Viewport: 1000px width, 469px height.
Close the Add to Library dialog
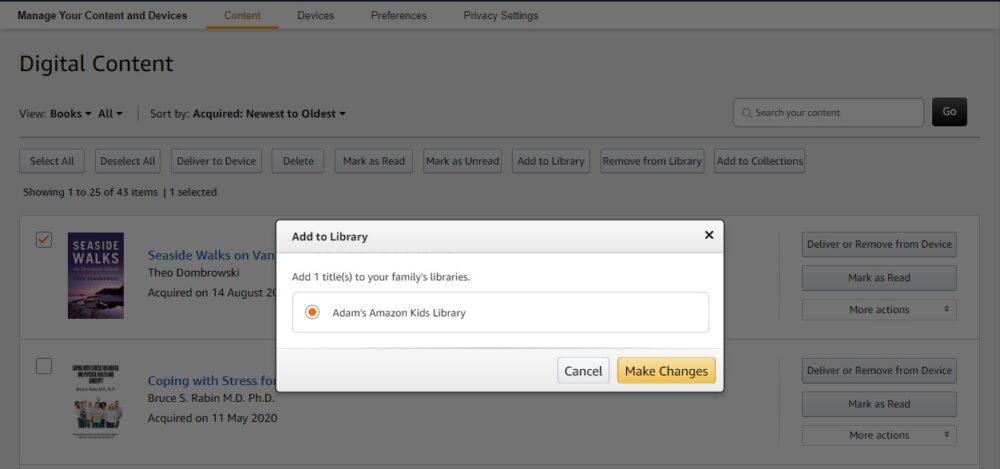pyautogui.click(x=709, y=235)
